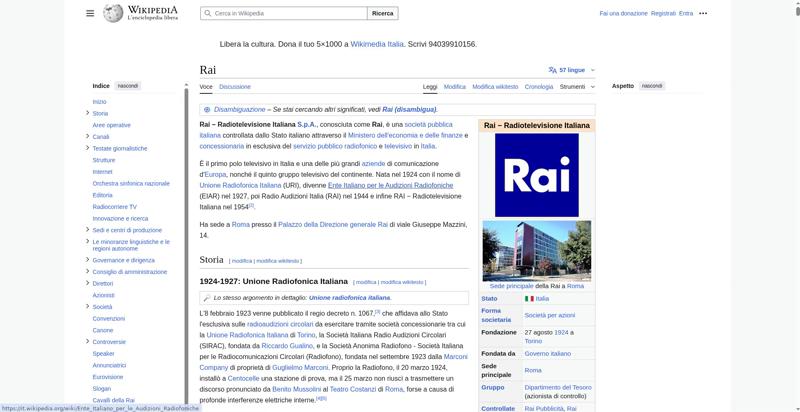Open the main menu hamburger icon
800x412 pixels.
(x=90, y=13)
